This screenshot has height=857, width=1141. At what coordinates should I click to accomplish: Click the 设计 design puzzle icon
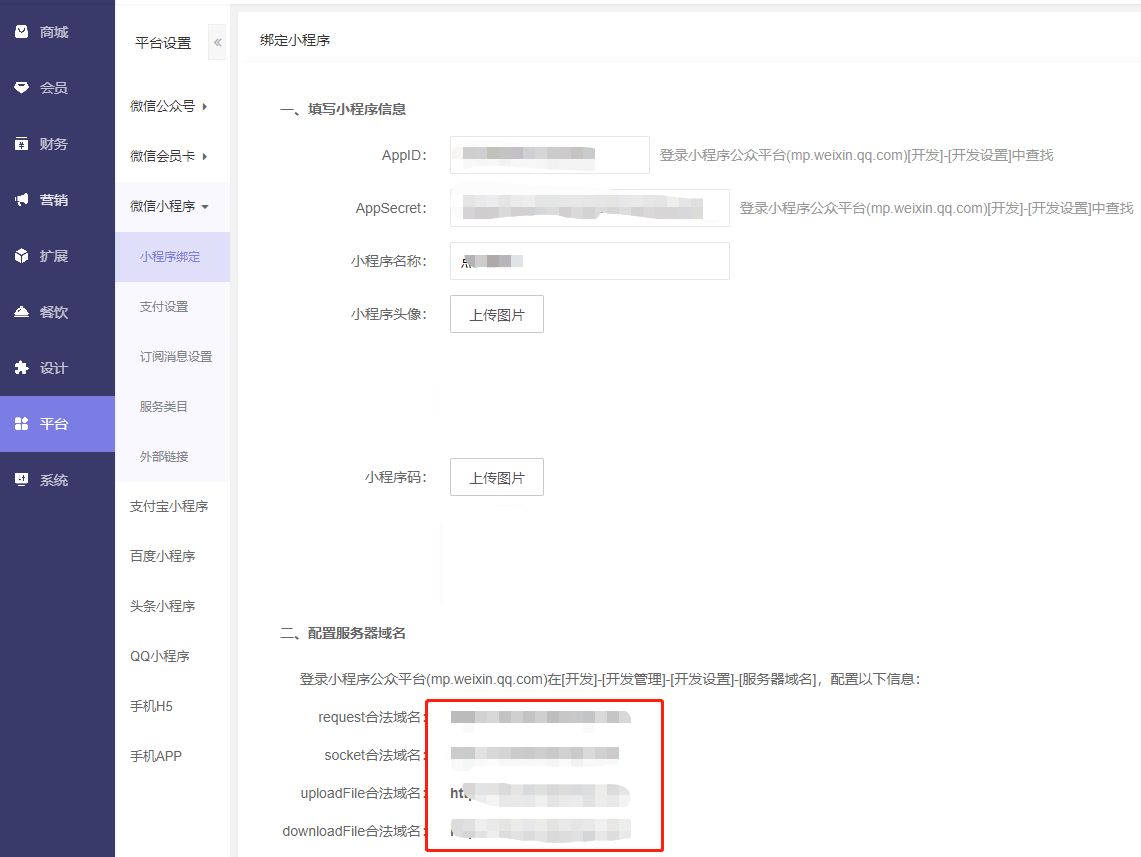coord(21,368)
